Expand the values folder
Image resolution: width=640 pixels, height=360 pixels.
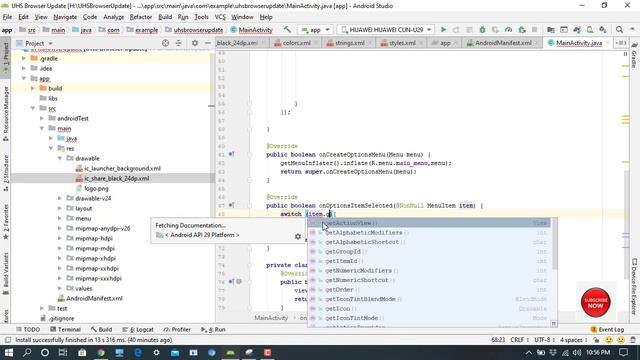tap(60, 288)
